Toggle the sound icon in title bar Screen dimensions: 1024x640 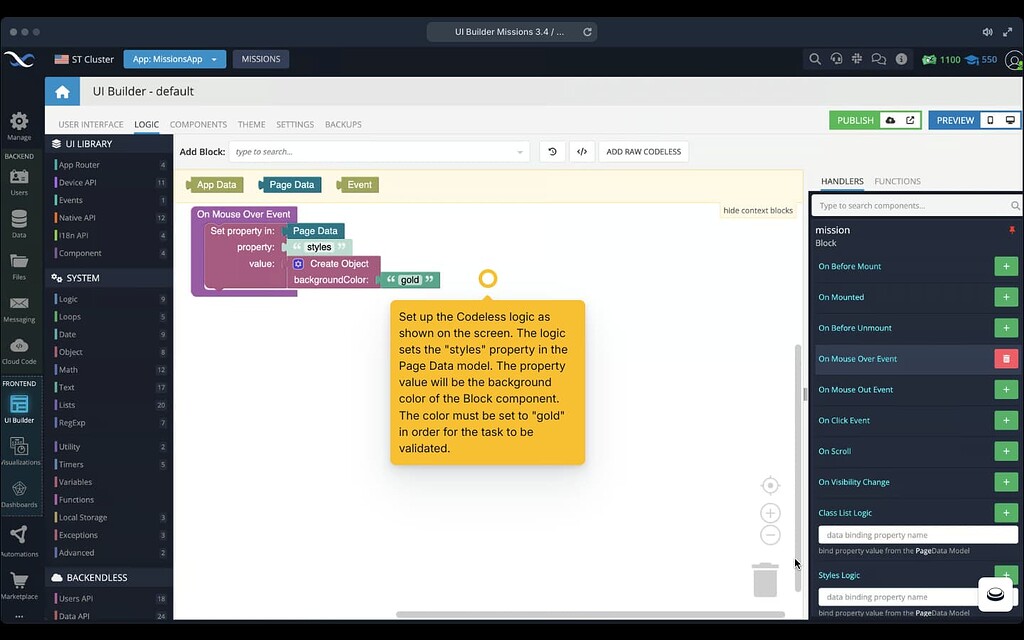[987, 31]
